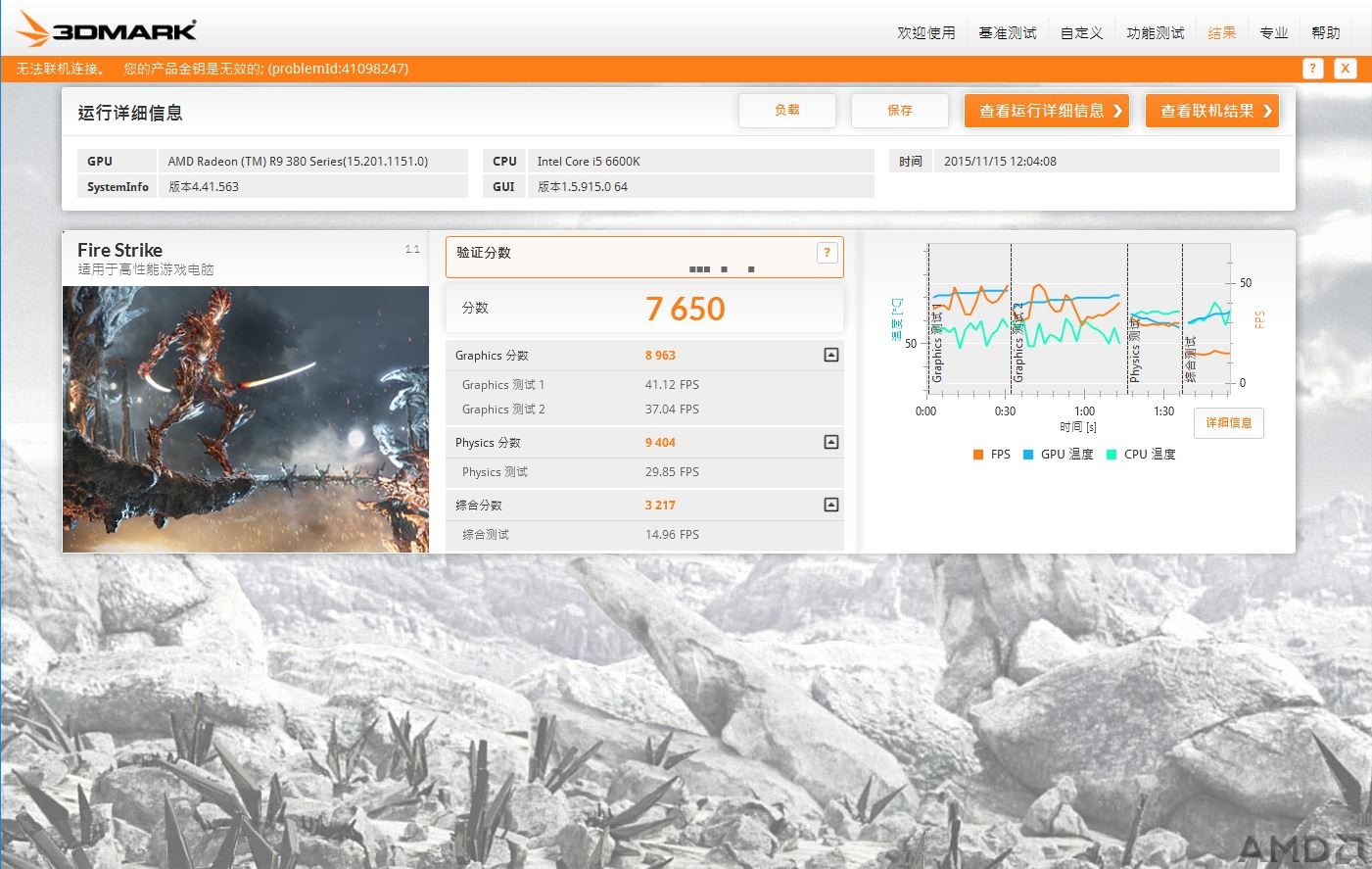
Task: Go to the 功能测试 tab
Action: click(1155, 32)
